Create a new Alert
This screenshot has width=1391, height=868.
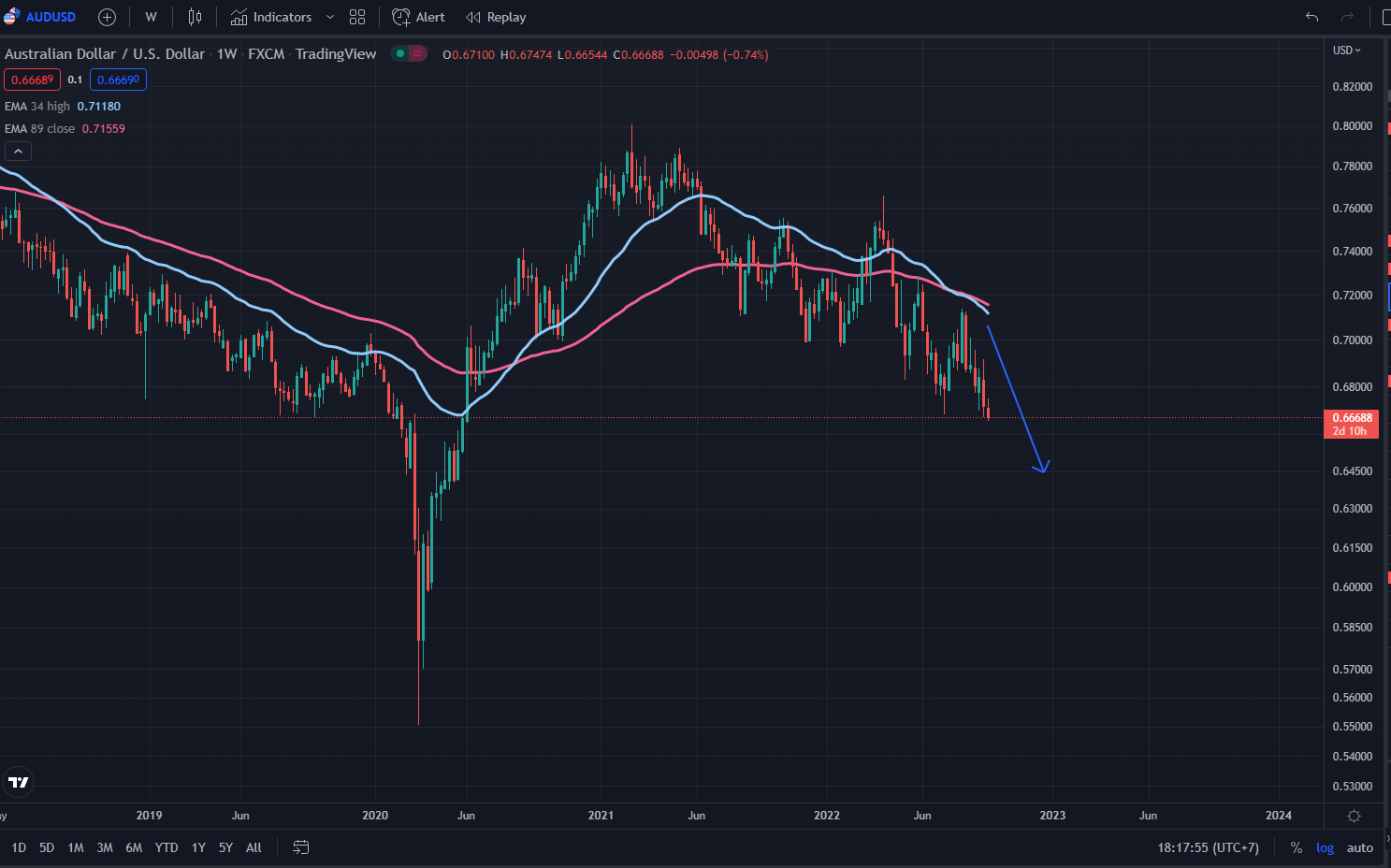tap(418, 17)
